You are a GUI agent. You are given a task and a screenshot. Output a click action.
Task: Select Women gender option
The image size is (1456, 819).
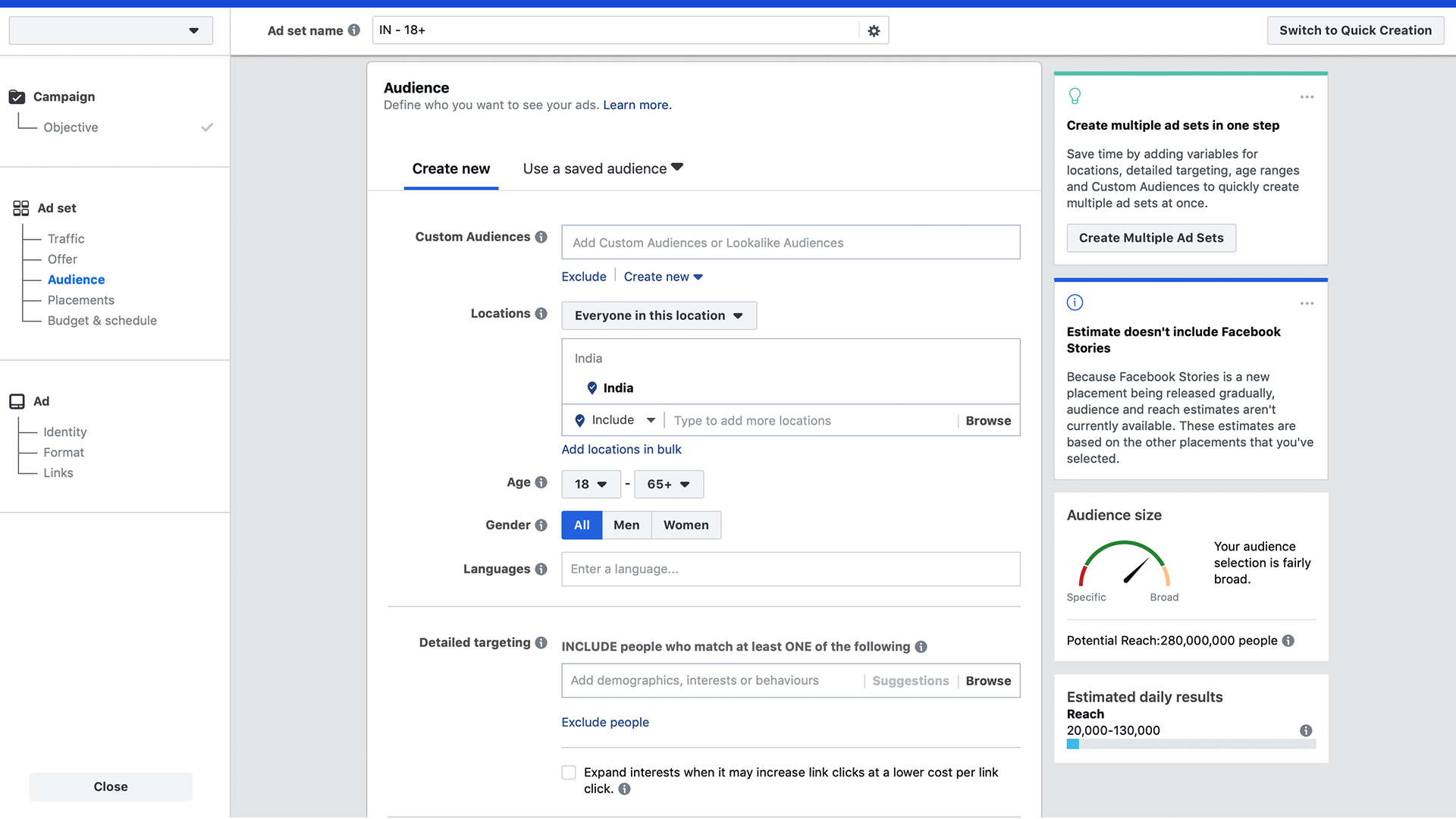pyautogui.click(x=686, y=526)
